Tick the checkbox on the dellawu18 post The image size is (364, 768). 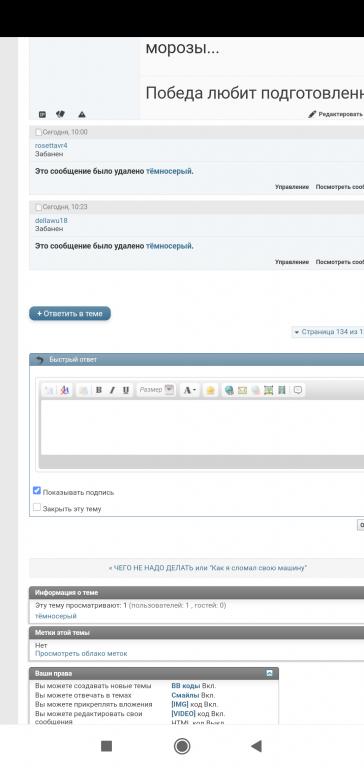[x=38, y=207]
